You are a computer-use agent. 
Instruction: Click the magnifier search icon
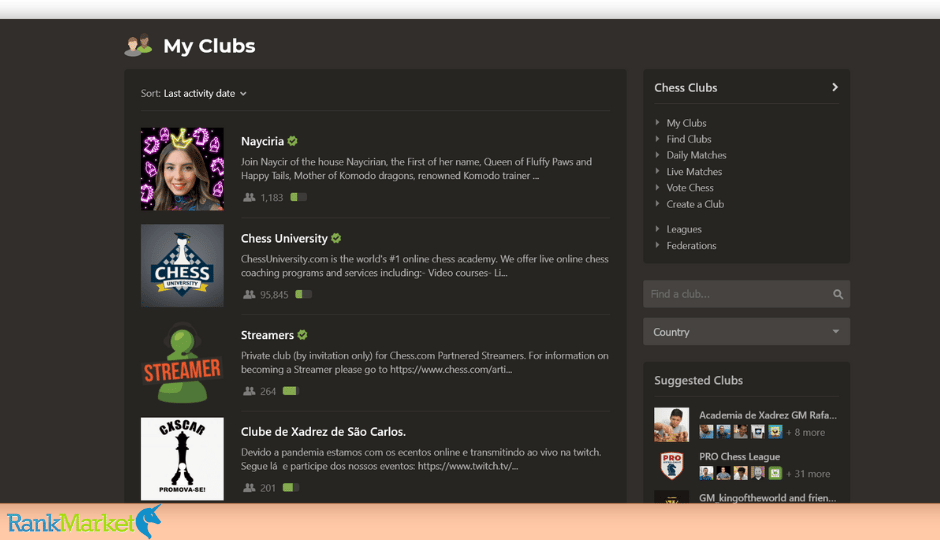point(838,294)
